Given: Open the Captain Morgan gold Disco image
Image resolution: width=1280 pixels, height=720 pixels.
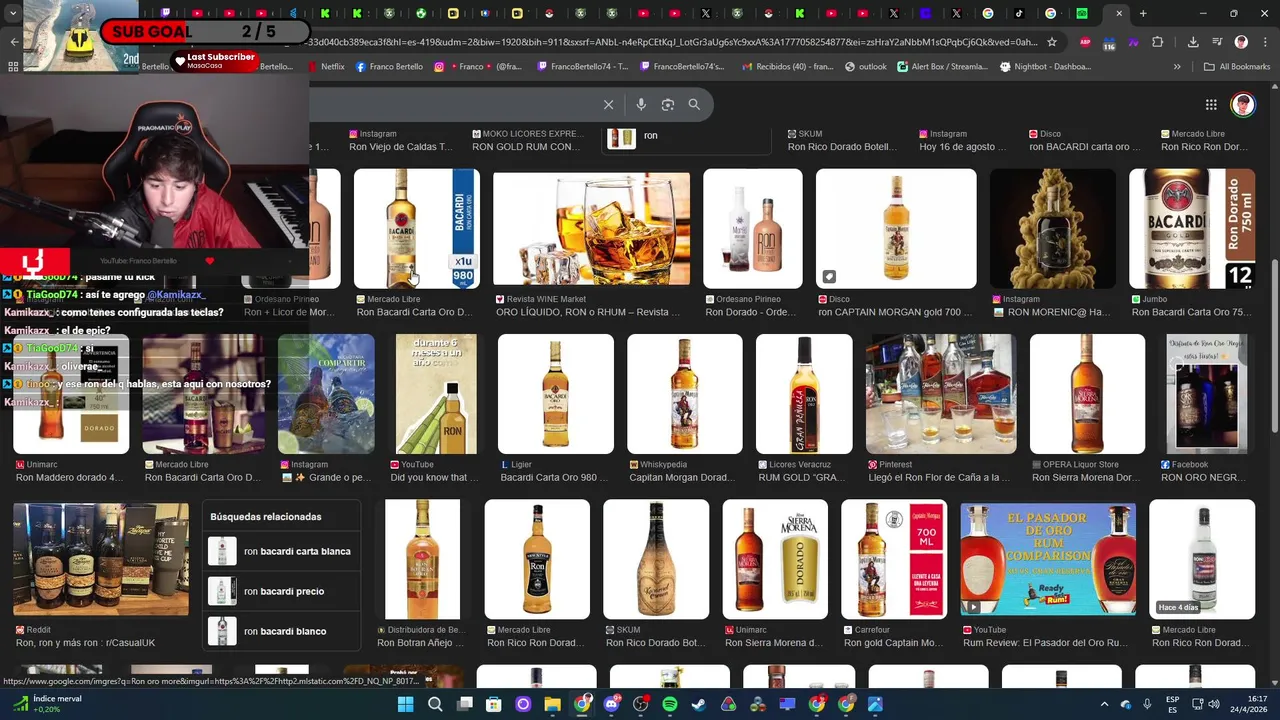Looking at the screenshot, I should [896, 229].
